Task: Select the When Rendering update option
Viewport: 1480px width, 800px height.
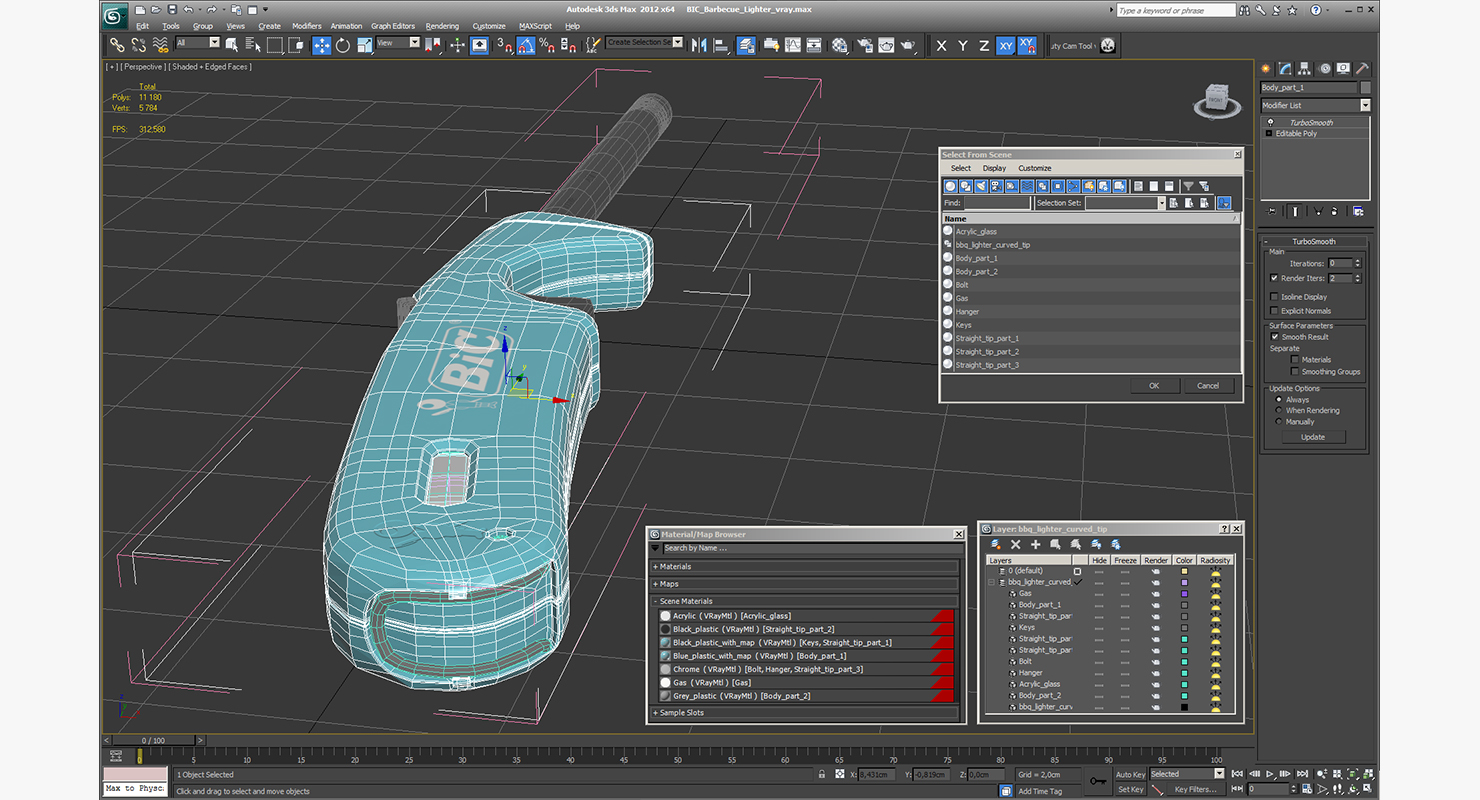Action: pos(1278,410)
